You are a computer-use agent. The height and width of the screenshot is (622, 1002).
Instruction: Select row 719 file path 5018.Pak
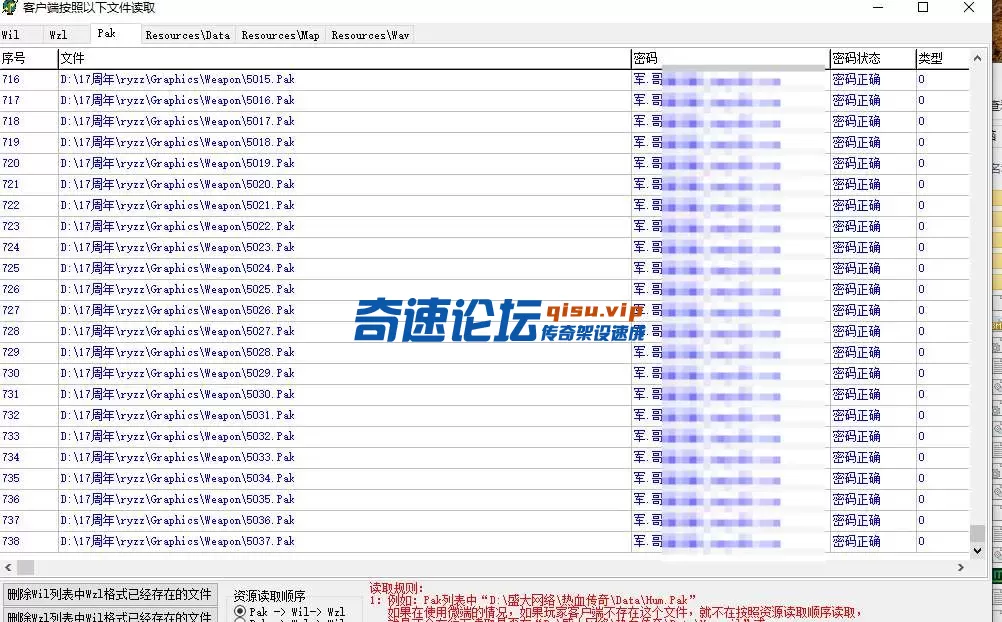pyautogui.click(x=178, y=142)
